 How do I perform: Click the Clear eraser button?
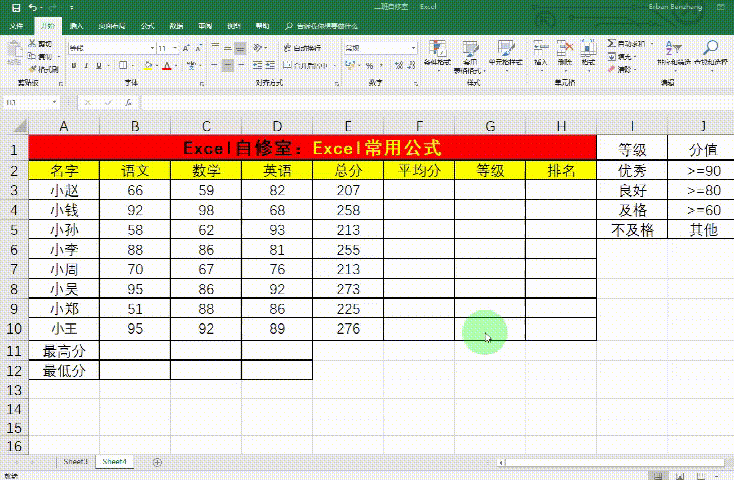(x=620, y=69)
